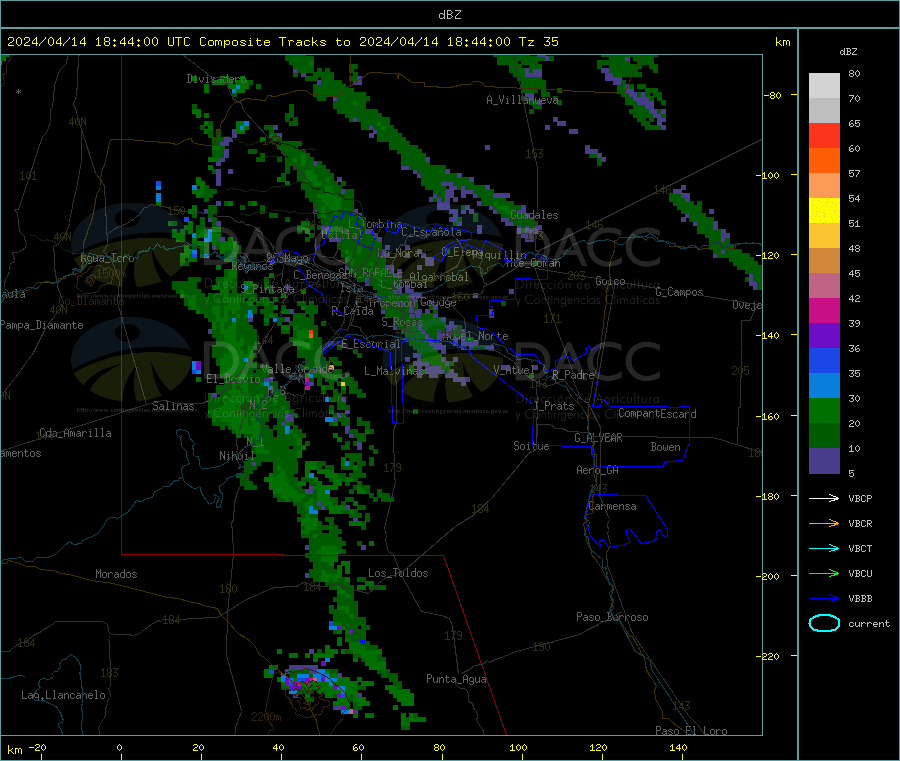This screenshot has width=900, height=761.
Task: Click the cyan 'current' ellipse legend icon
Action: [824, 623]
